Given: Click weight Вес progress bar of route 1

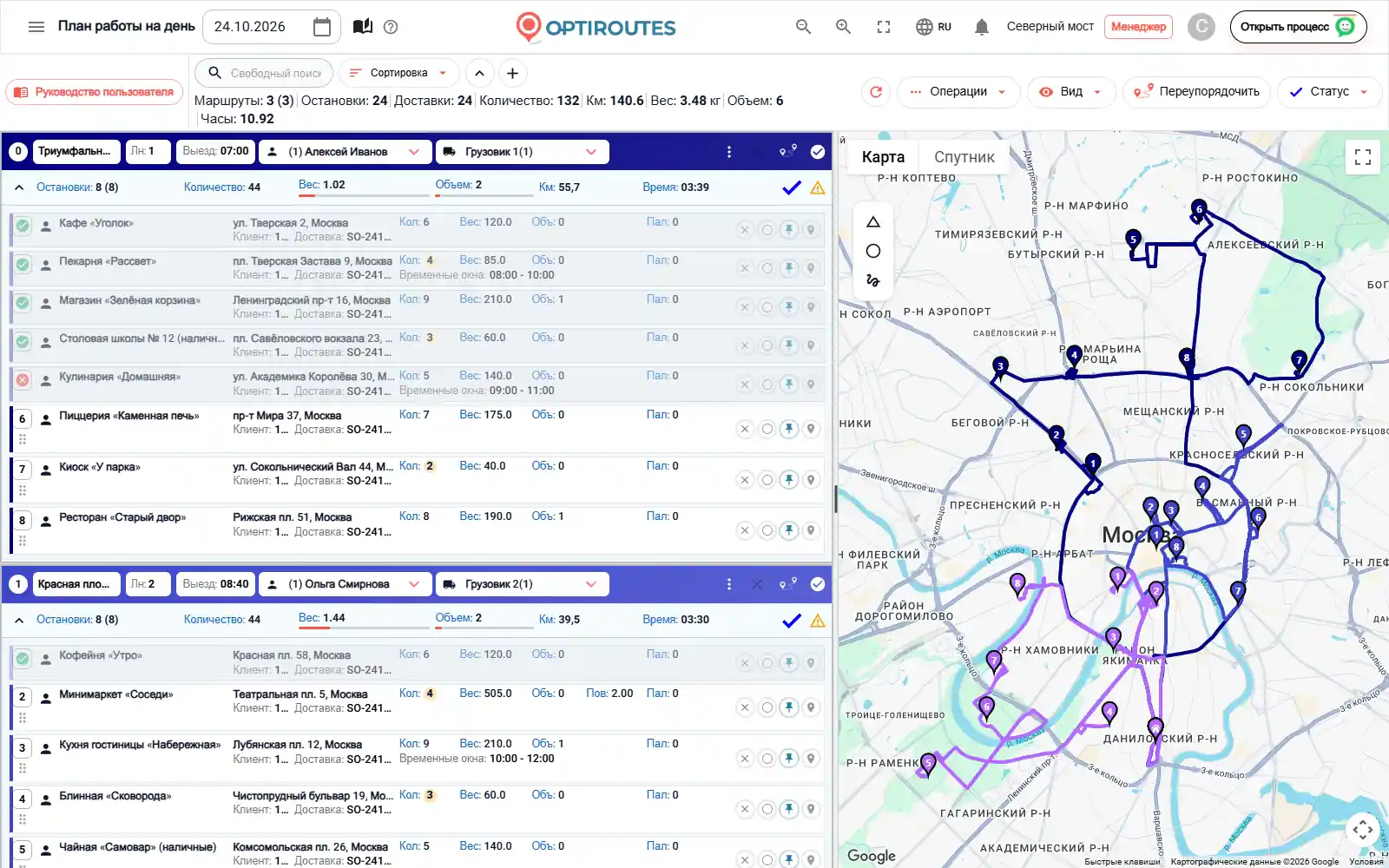Looking at the screenshot, I should pyautogui.click(x=363, y=628).
